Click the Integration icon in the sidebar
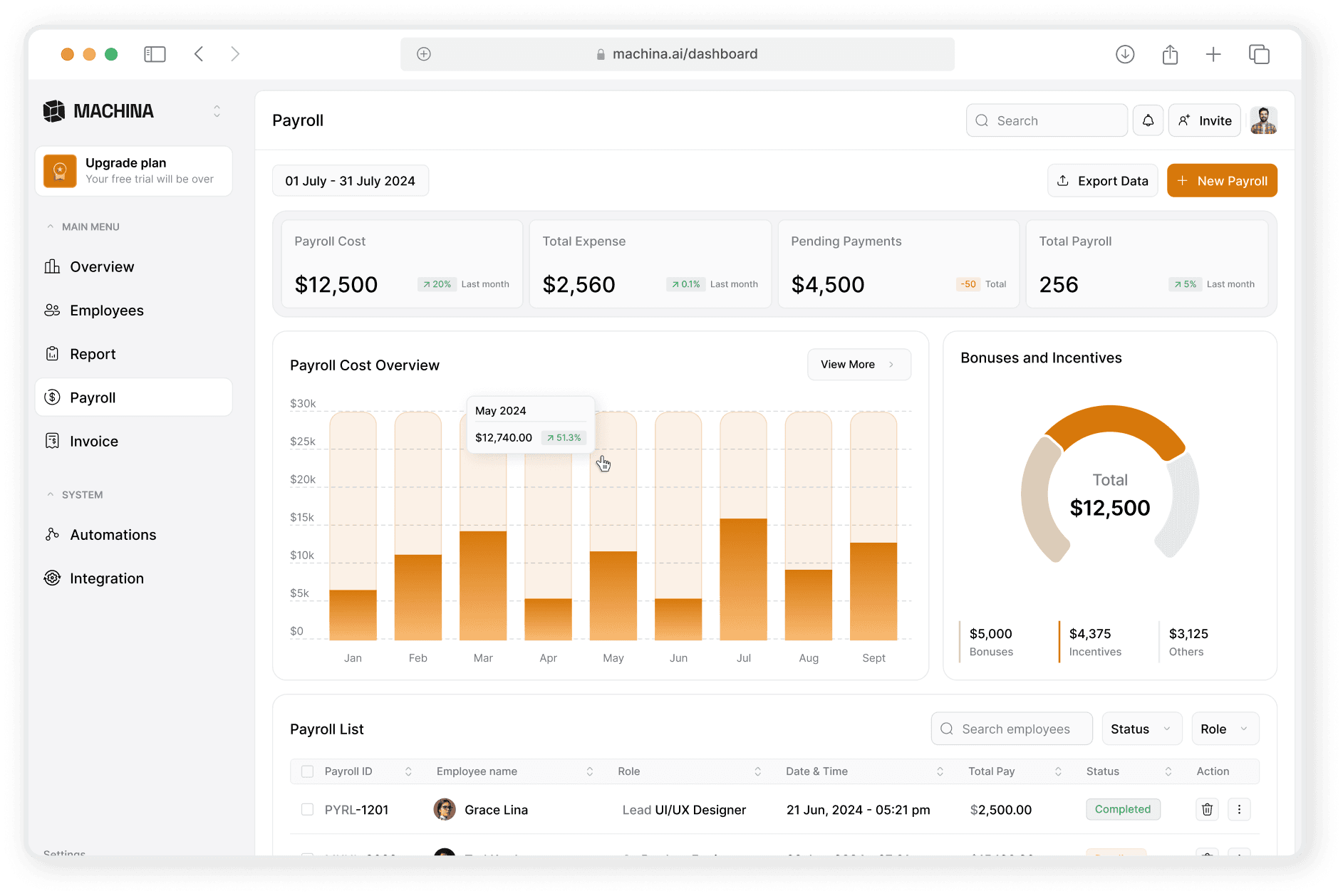1343x896 pixels. pos(52,578)
